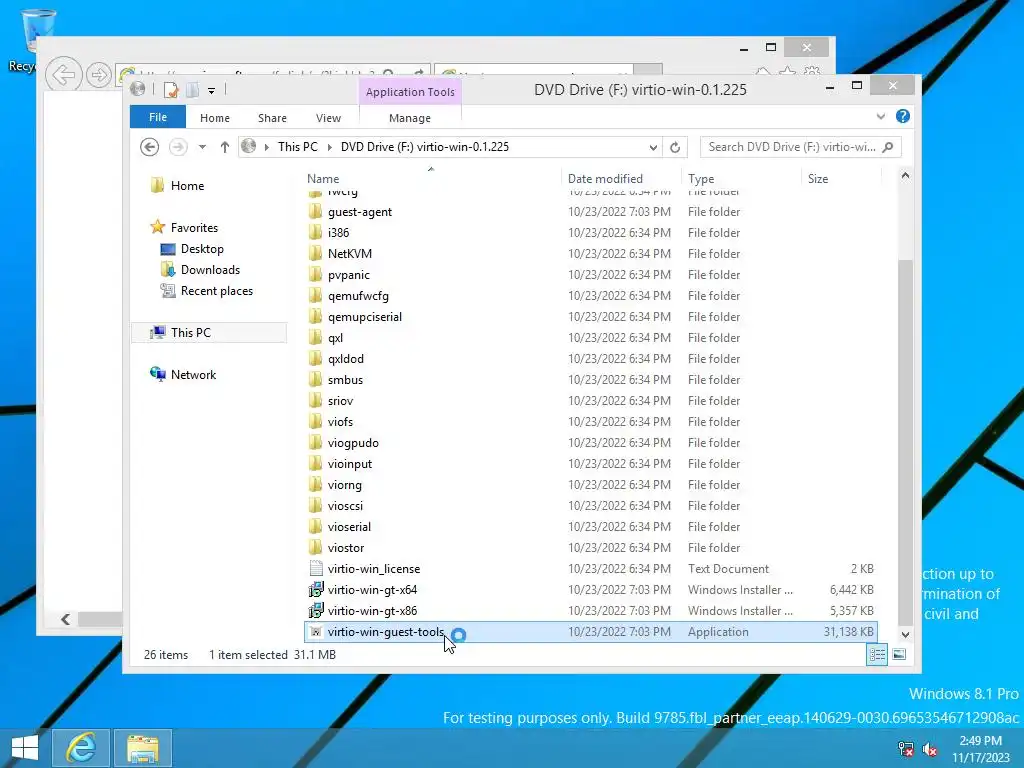
Task: Select the Application Tools contextual tab
Action: (x=410, y=92)
